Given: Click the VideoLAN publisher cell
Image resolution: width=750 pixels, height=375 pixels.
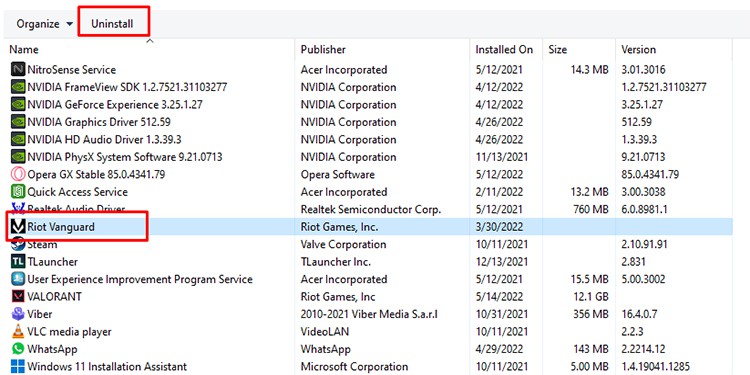Looking at the screenshot, I should pos(325,331).
